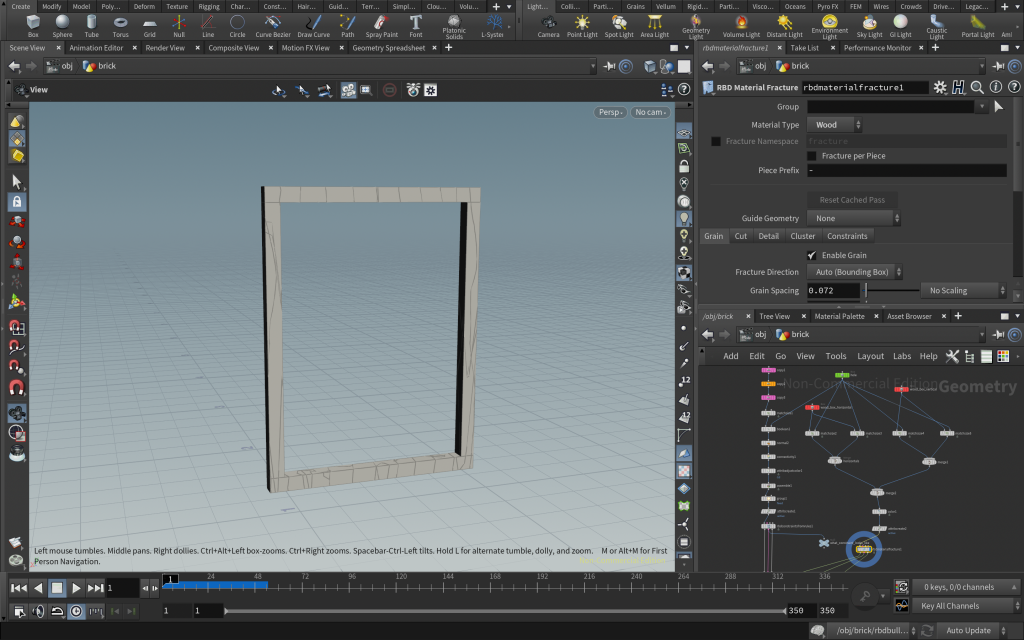
Task: Open the Key All Channels dropdown
Action: 967,605
